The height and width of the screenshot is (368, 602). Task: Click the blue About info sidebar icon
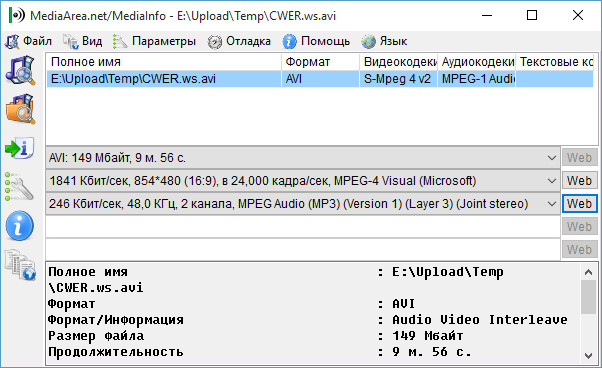pos(20,226)
